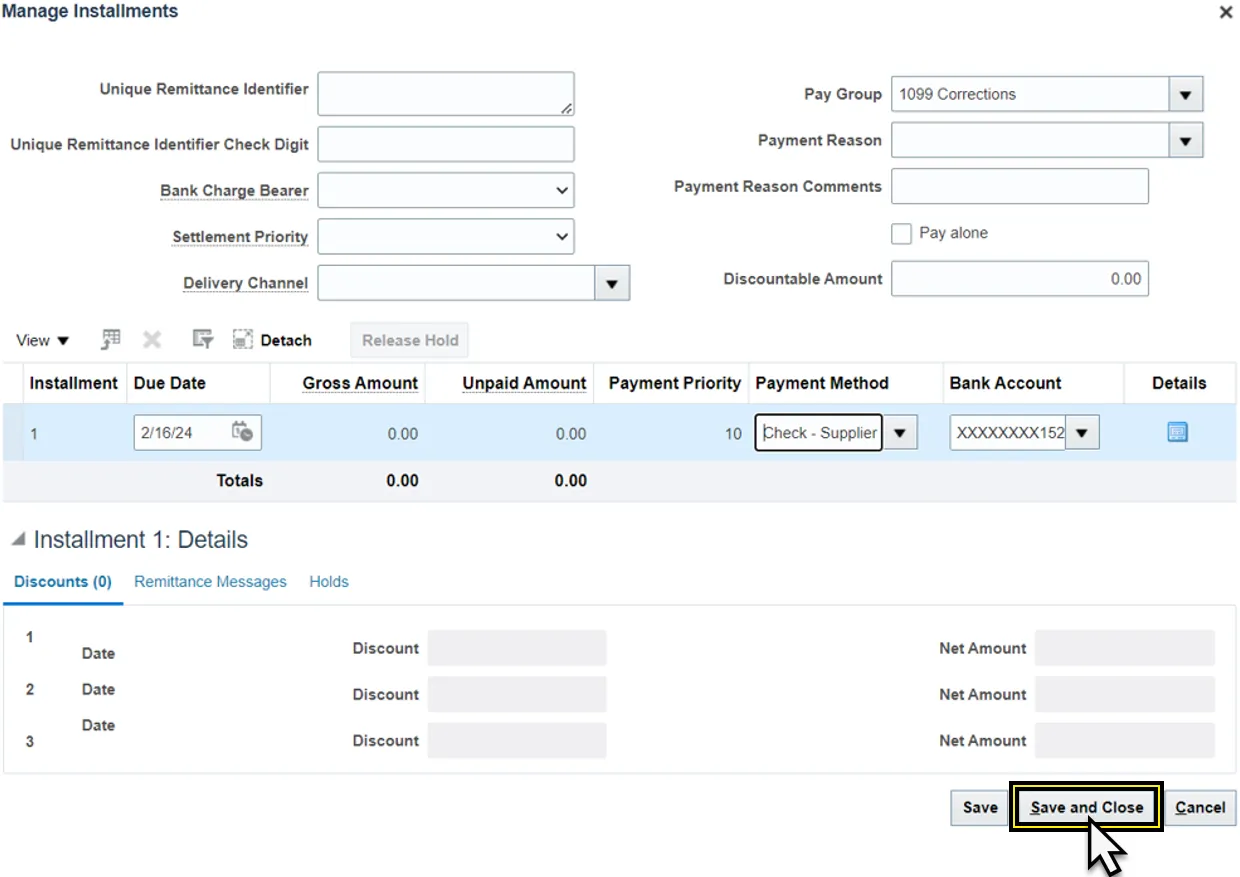Switch to the Holds tab
1240x877 pixels.
329,582
